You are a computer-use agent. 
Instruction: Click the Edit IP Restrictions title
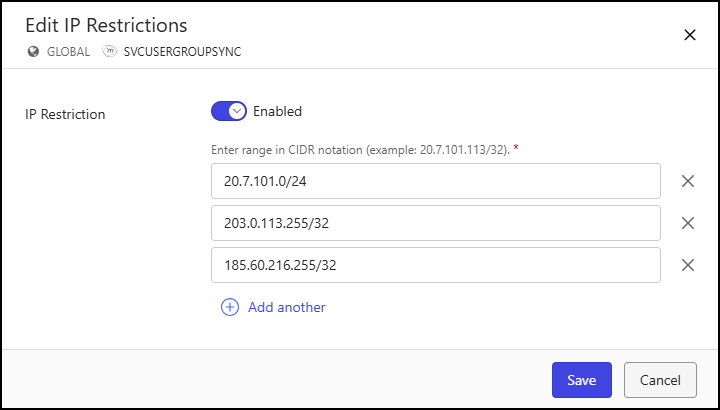tap(107, 25)
